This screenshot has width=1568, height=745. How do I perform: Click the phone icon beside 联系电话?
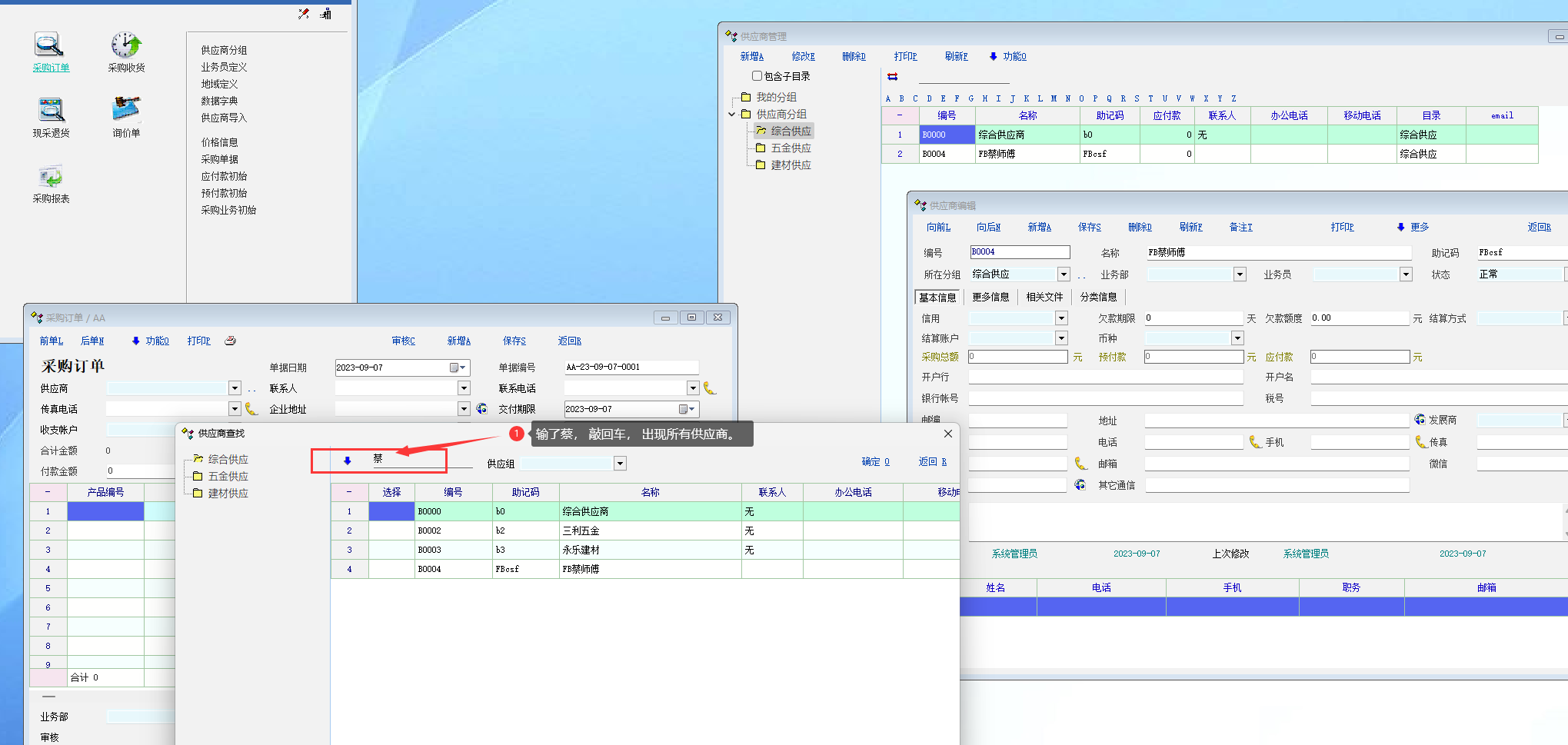pos(709,388)
